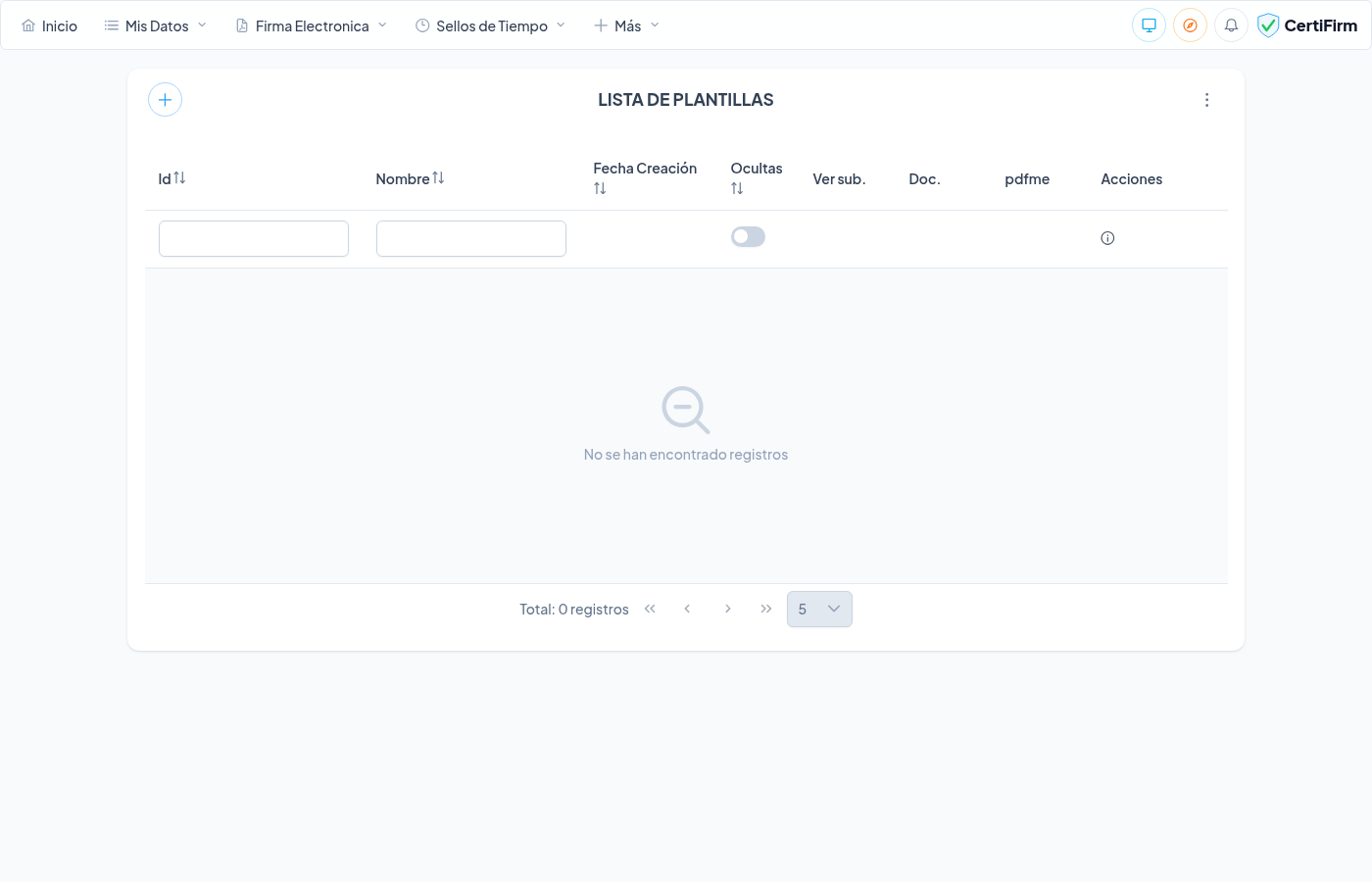Screen dimensions: 1372x882
Task: Go to Inicio home link
Action: pyautogui.click(x=50, y=25)
